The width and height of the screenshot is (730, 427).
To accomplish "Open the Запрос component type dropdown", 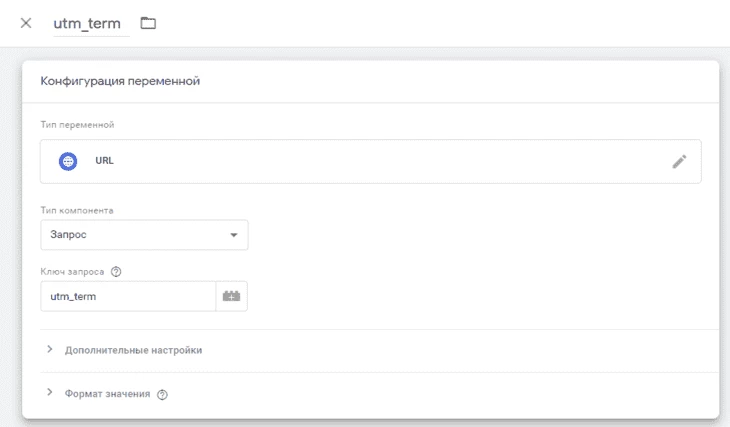I will pos(144,235).
